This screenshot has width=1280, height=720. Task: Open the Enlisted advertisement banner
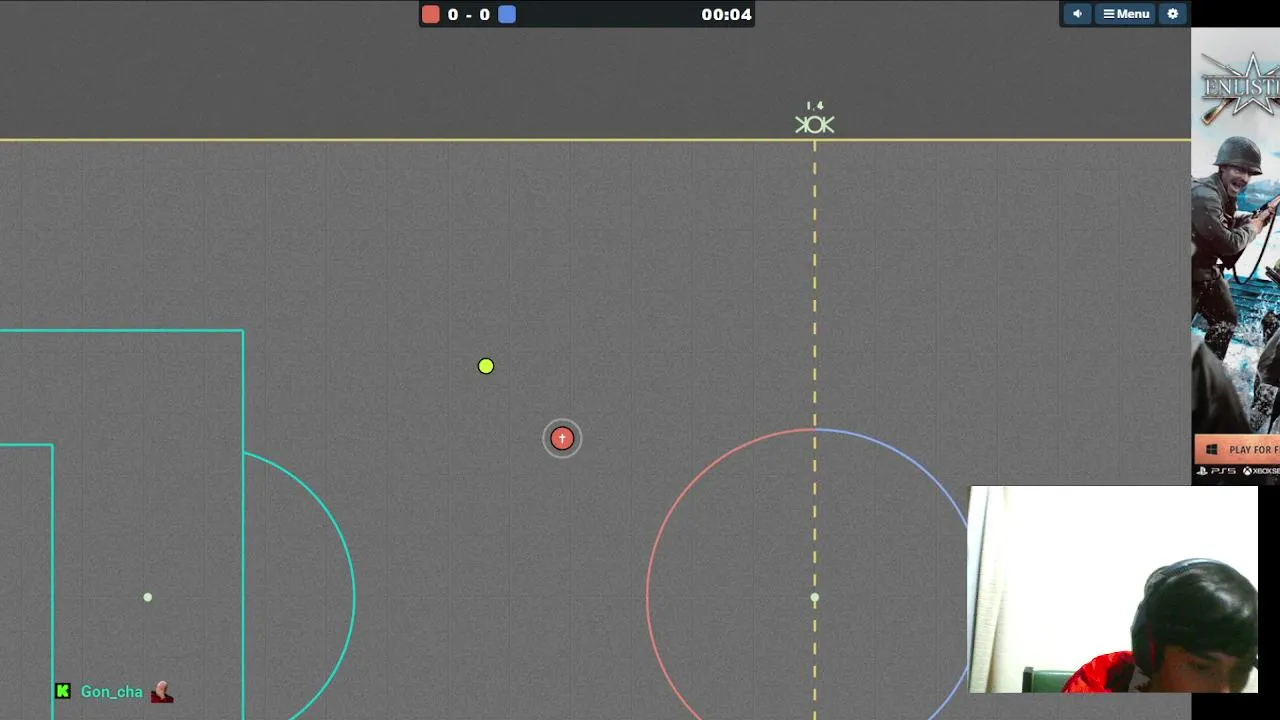click(1235, 256)
